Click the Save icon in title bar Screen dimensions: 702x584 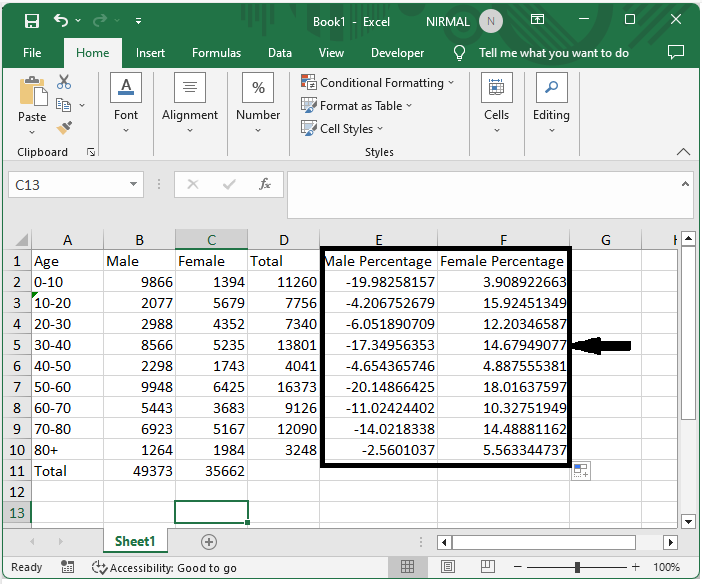point(32,21)
